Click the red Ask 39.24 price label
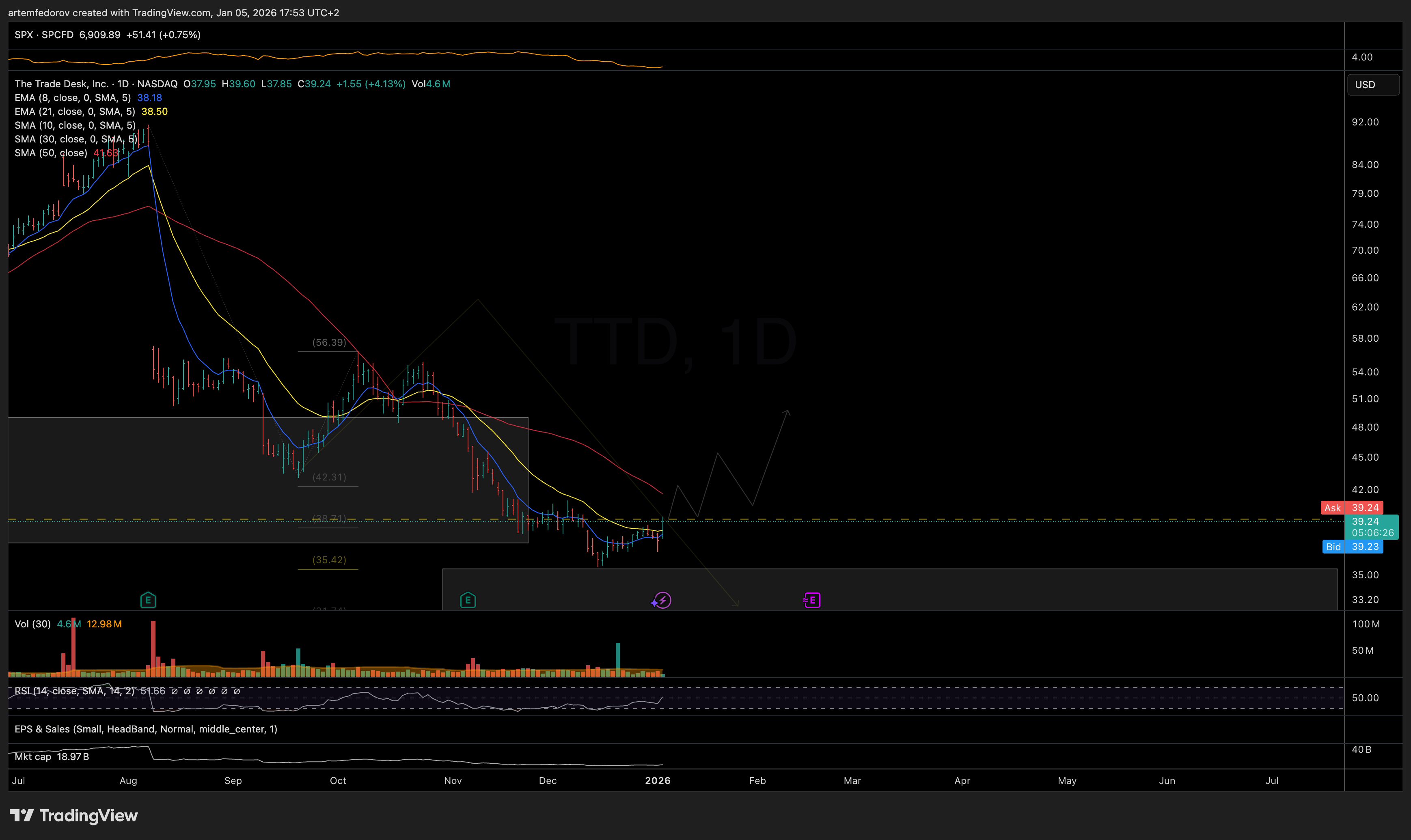 (1352, 508)
